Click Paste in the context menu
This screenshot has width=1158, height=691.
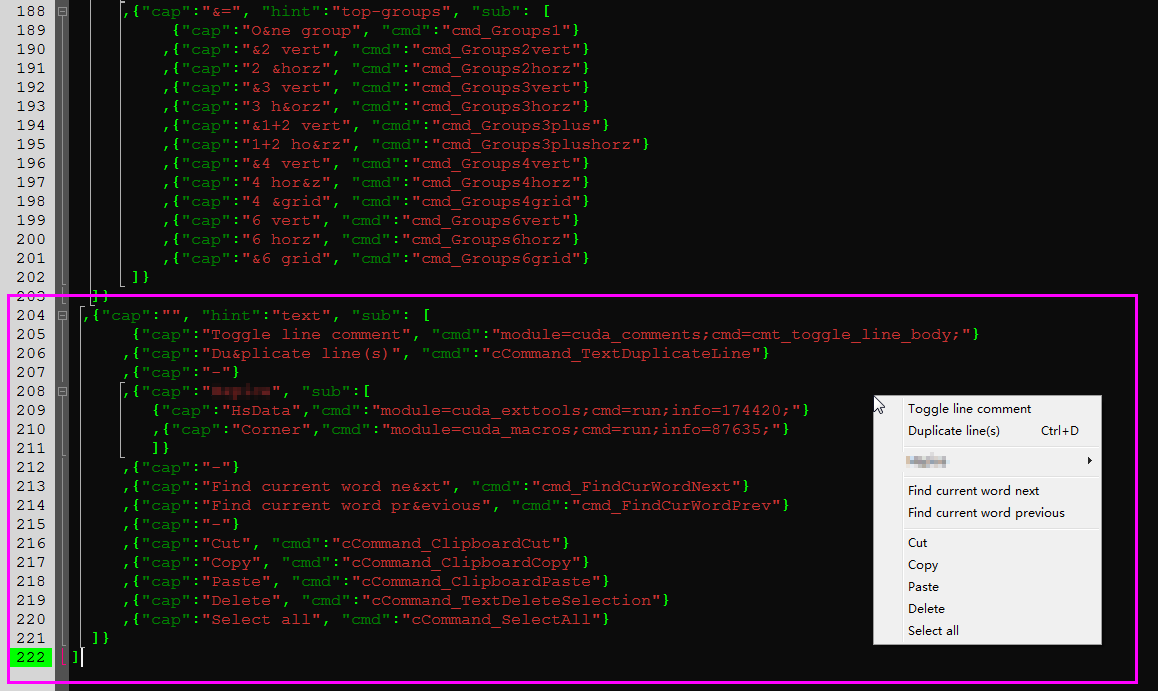(923, 587)
